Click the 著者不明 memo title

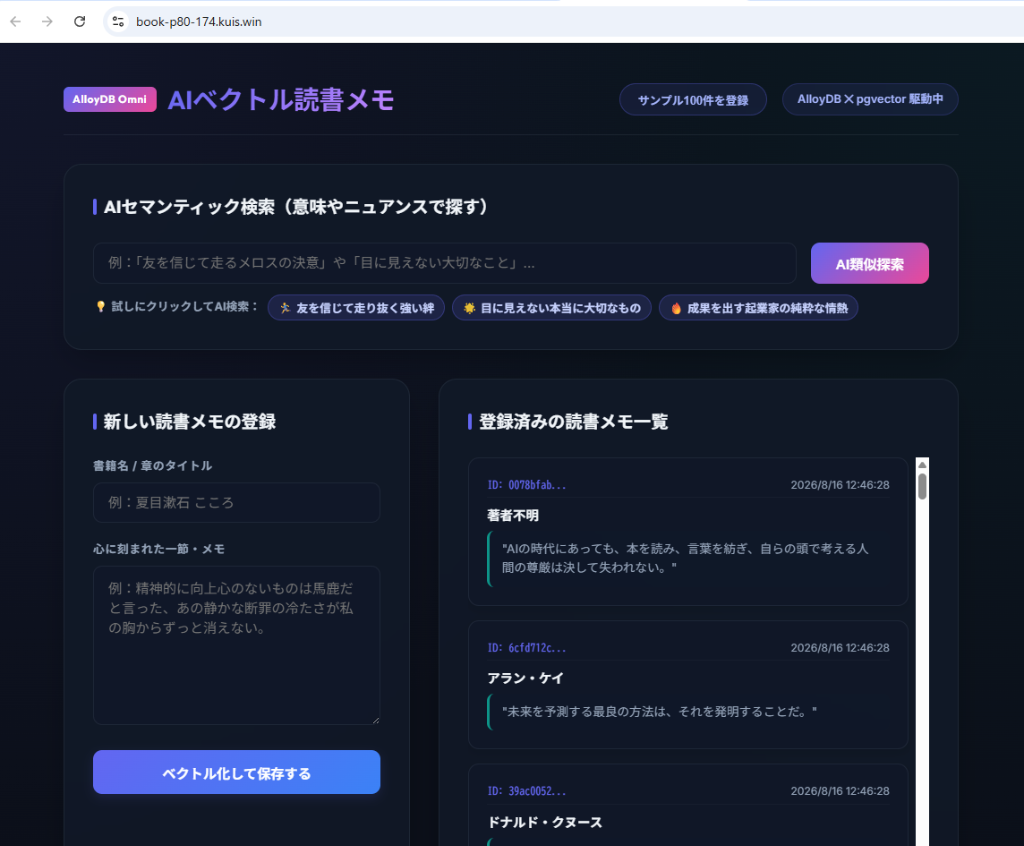tap(513, 515)
